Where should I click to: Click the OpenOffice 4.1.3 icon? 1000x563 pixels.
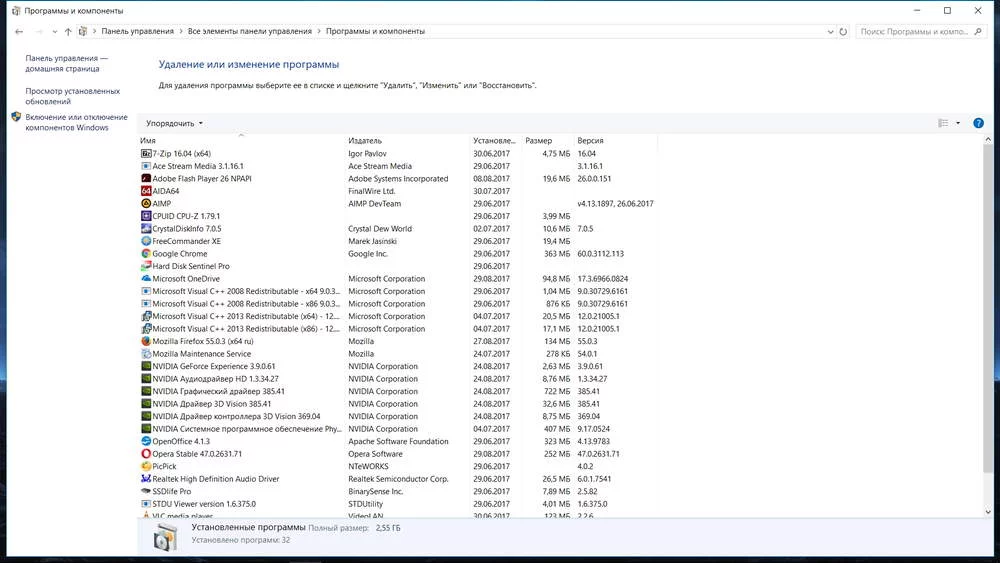(146, 441)
